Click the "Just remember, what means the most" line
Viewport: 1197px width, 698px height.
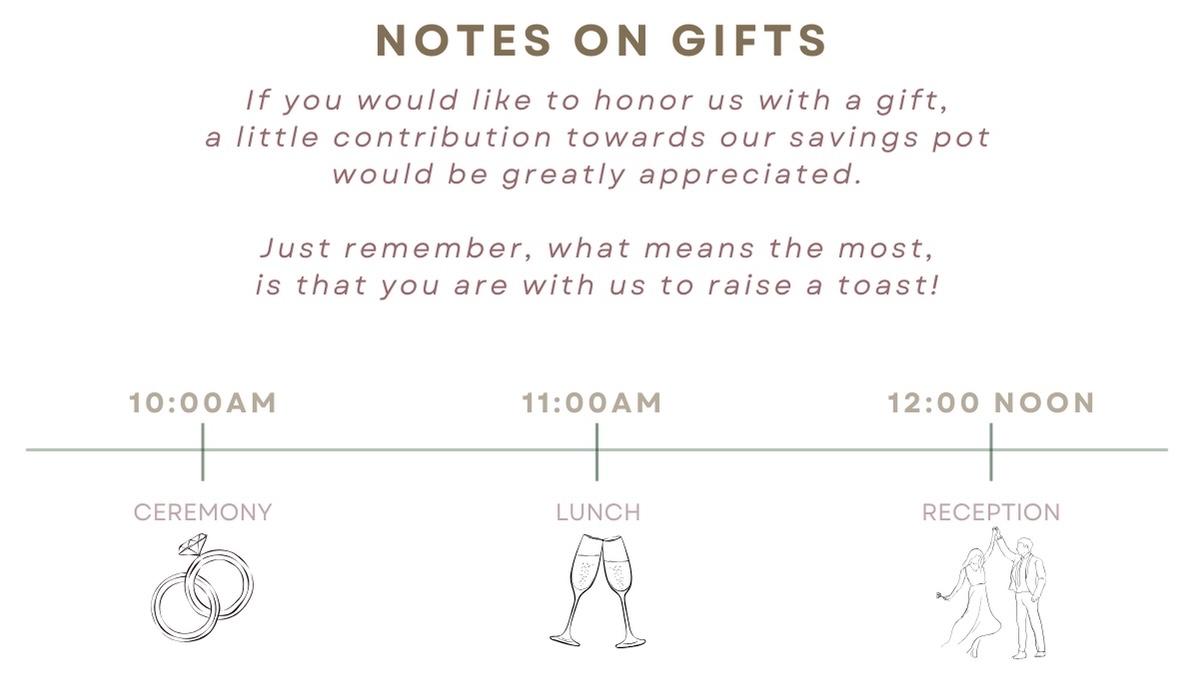(x=597, y=247)
